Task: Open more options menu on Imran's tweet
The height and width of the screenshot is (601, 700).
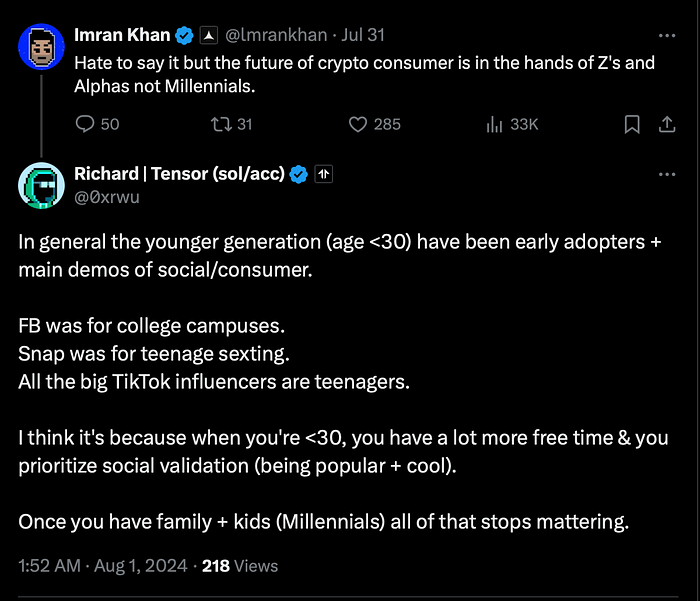Action: click(x=666, y=36)
